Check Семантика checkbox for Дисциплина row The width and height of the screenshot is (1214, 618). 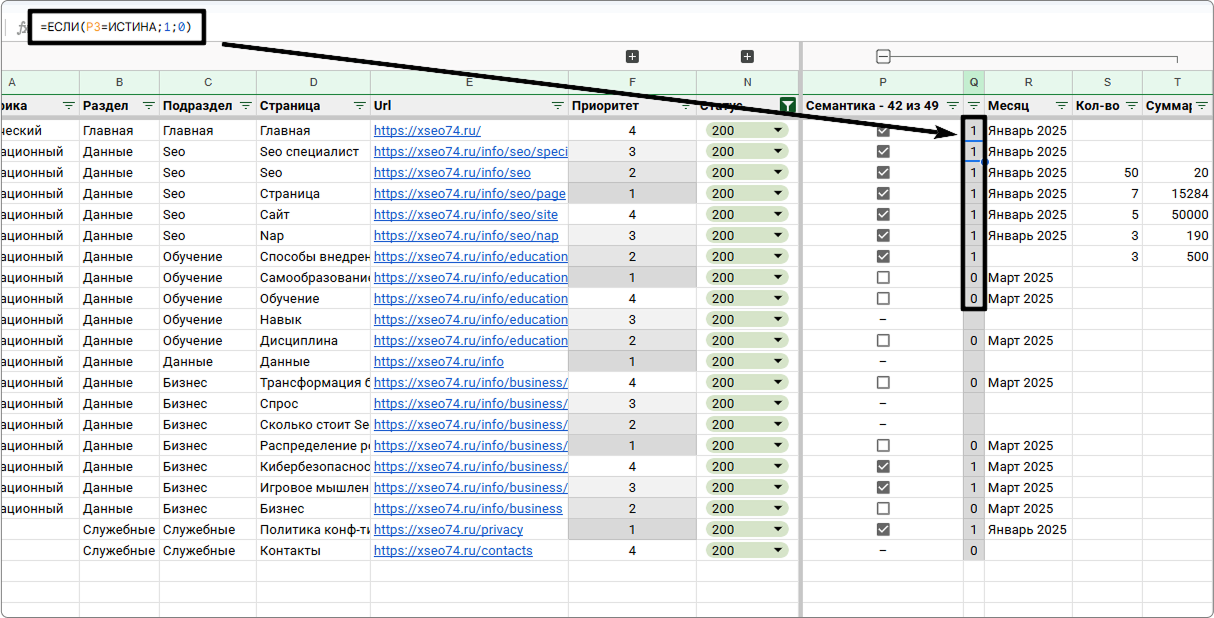[x=883, y=340]
